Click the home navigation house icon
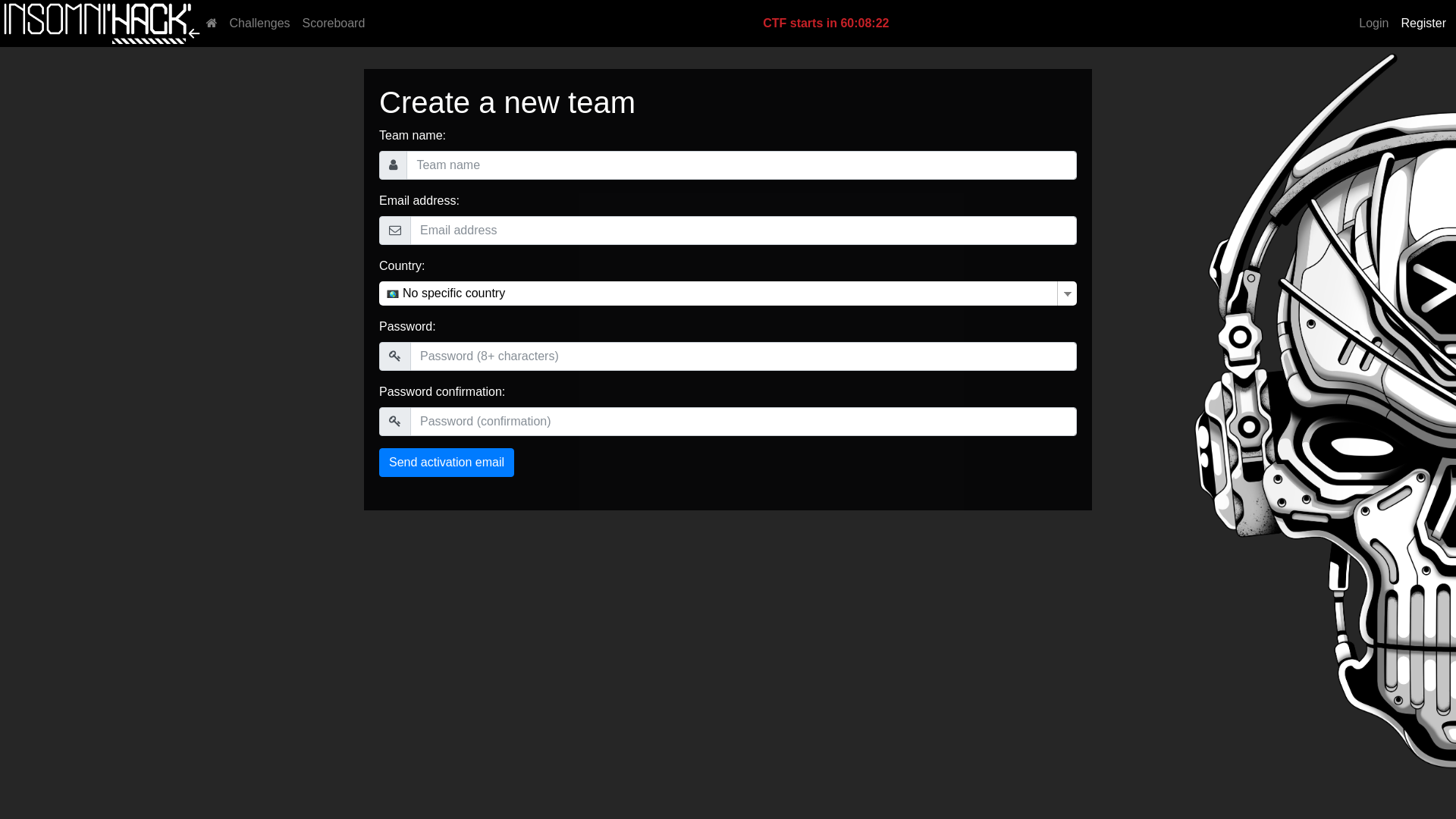Viewport: 1456px width, 819px height. [x=211, y=23]
